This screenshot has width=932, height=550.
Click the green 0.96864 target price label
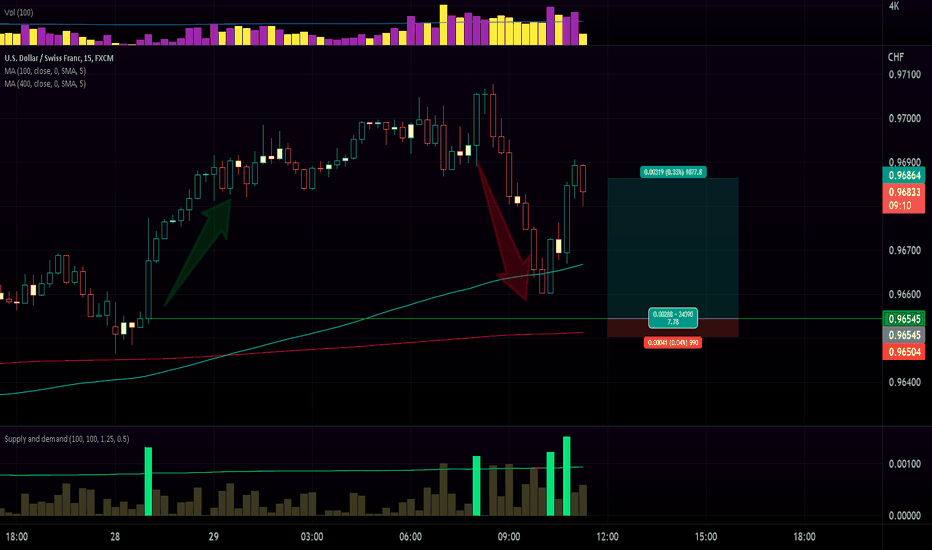[904, 175]
